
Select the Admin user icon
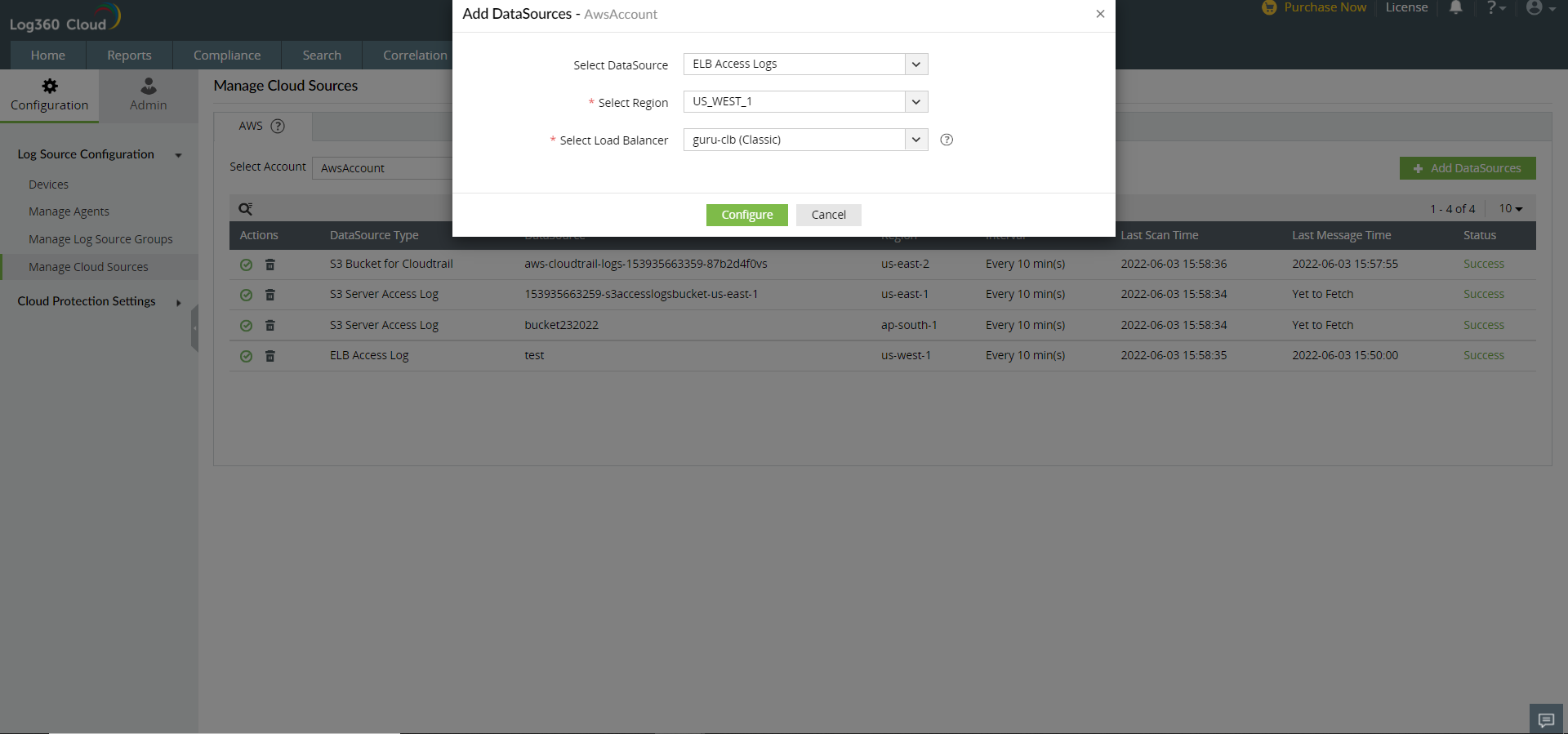point(149,86)
